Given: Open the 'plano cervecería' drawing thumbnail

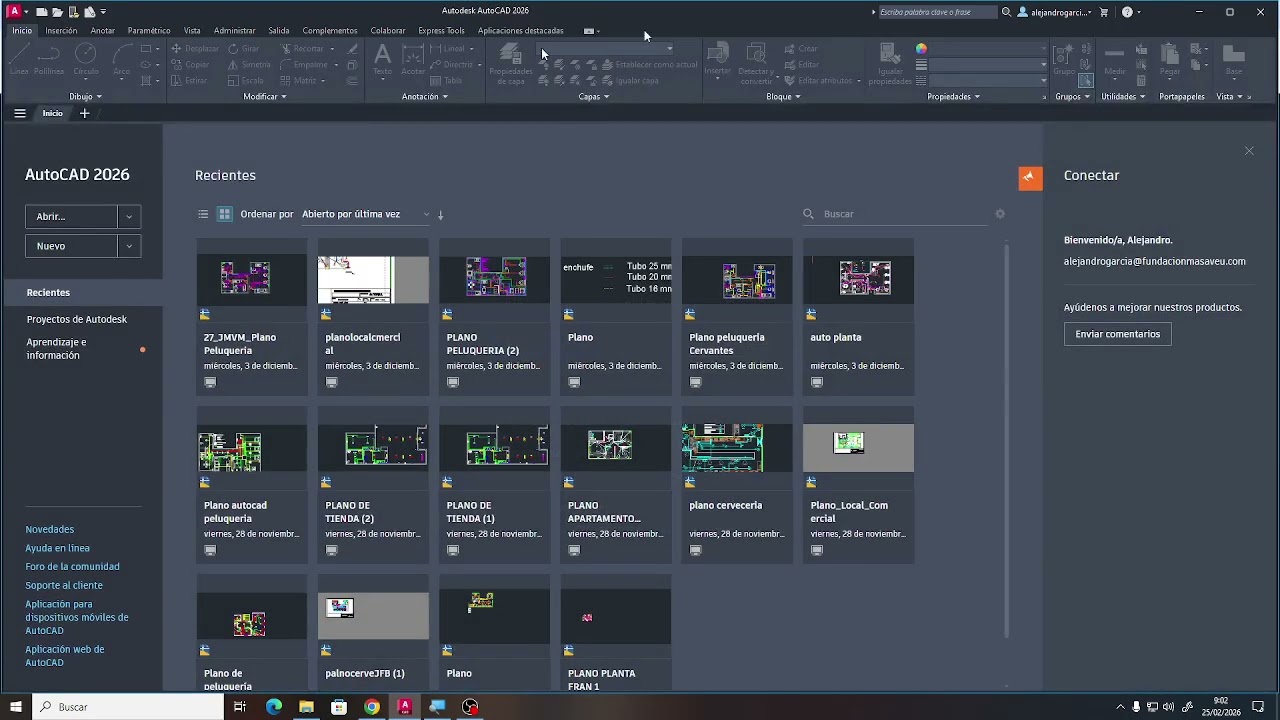Looking at the screenshot, I should (x=737, y=448).
